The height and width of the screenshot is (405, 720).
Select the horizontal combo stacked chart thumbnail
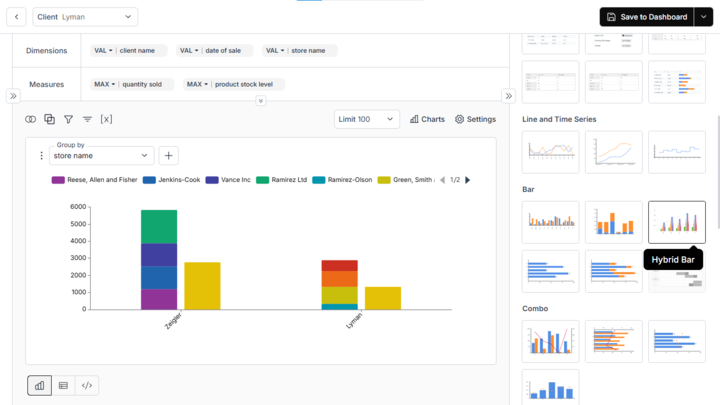point(613,342)
